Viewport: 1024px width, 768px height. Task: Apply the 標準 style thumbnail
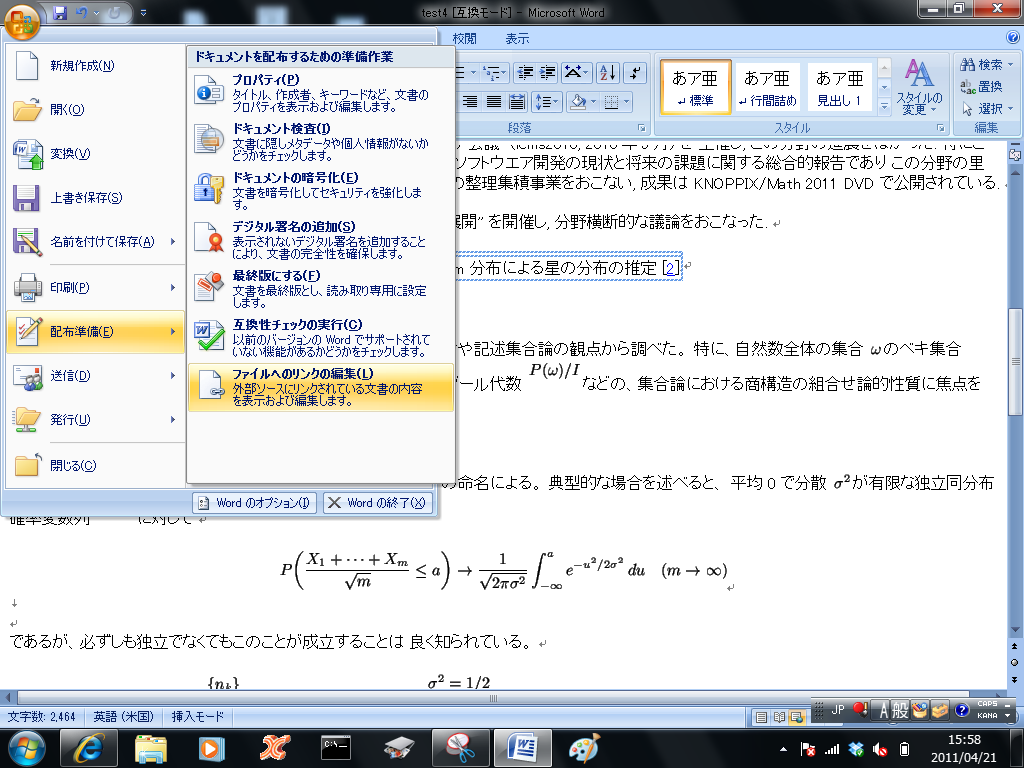coord(696,87)
